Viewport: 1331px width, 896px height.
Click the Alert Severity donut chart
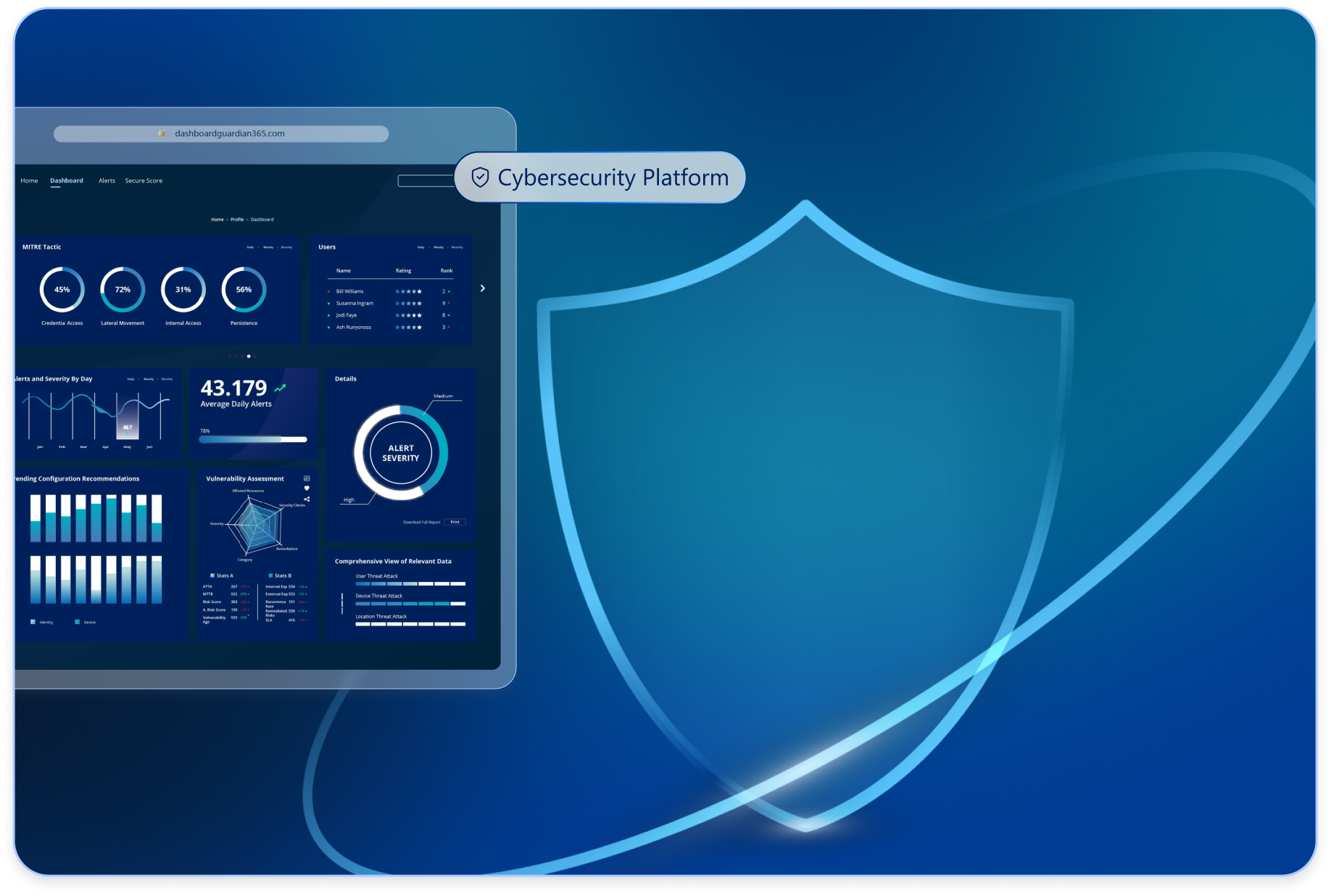click(401, 453)
